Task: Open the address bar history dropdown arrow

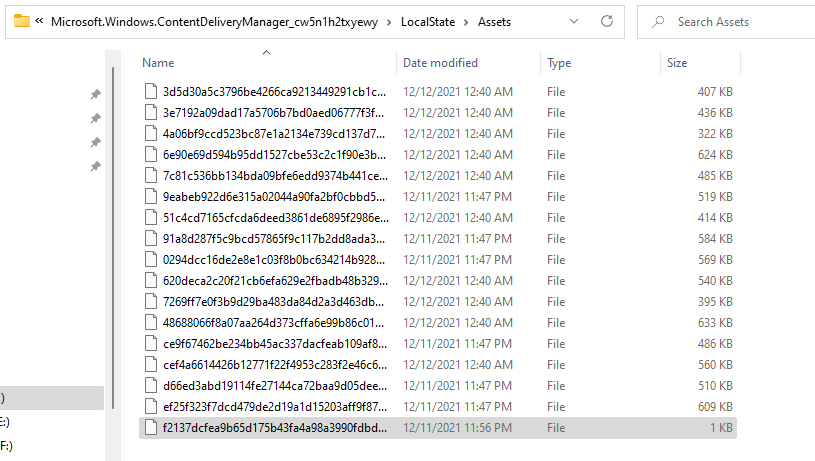Action: pyautogui.click(x=574, y=21)
